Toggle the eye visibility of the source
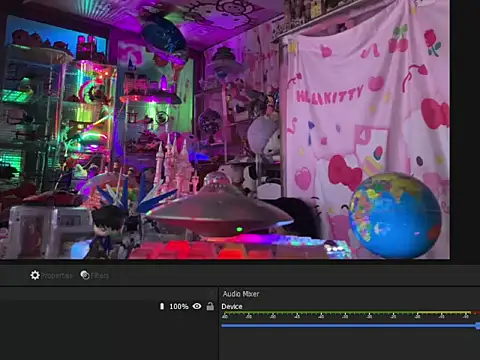Image resolution: width=480 pixels, height=360 pixels. [197, 306]
